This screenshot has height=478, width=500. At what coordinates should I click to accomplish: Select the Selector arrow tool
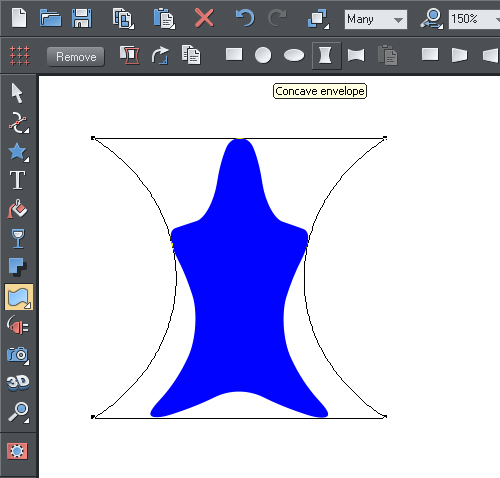point(17,93)
